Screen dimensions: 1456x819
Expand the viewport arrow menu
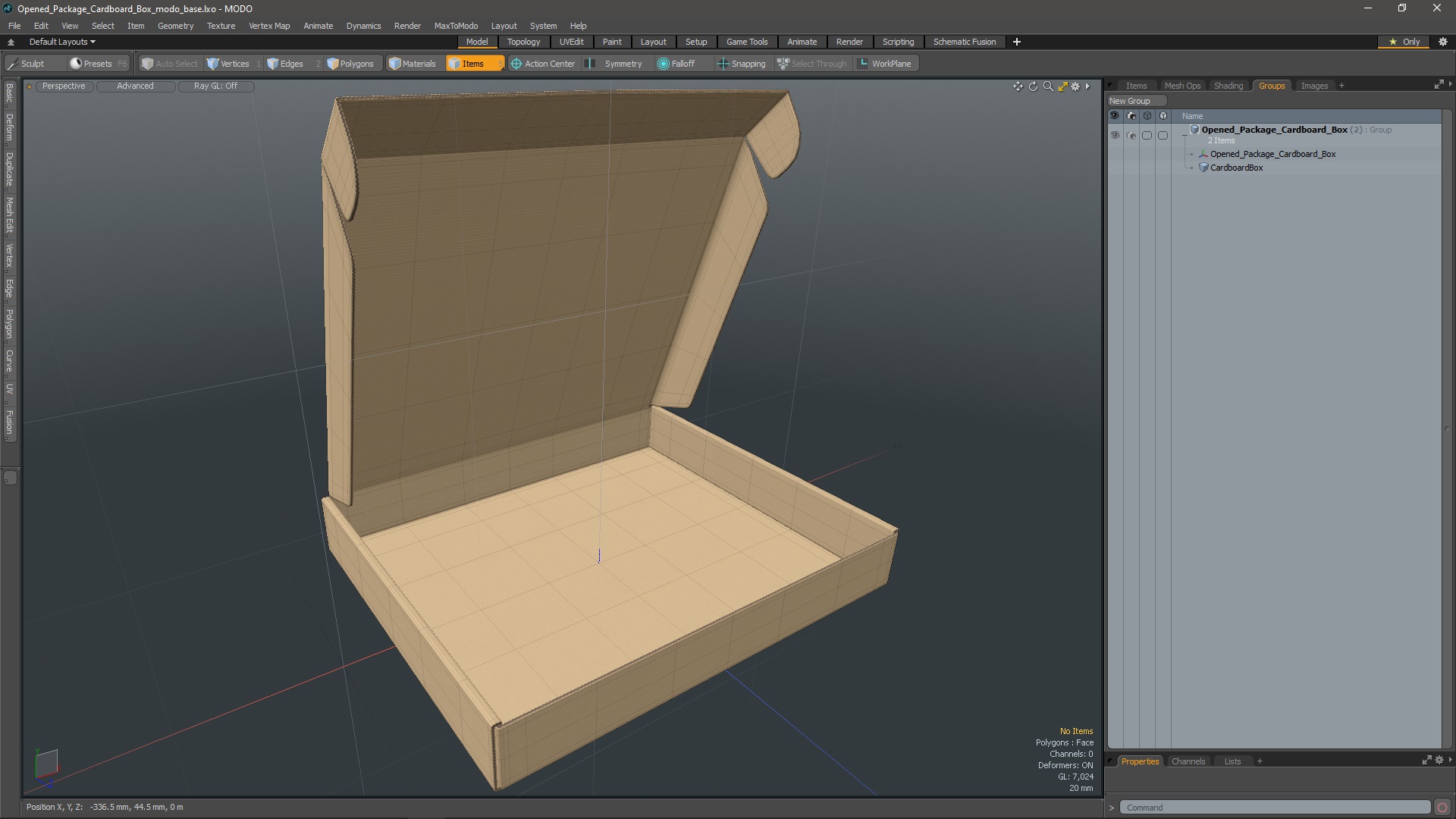(x=1087, y=86)
